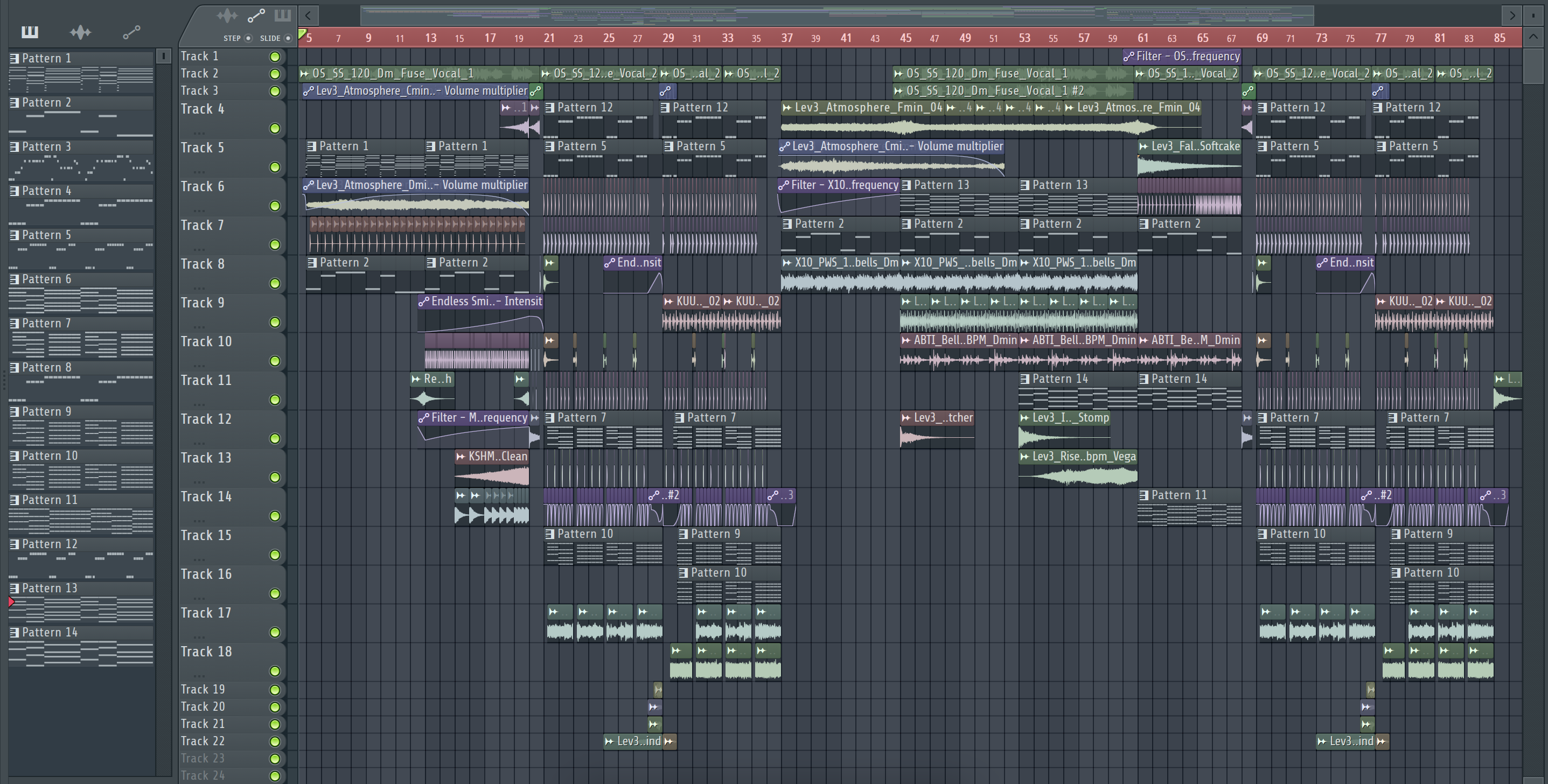Click bar 45 on the timeline ruler
The image size is (1548, 784).
click(905, 38)
